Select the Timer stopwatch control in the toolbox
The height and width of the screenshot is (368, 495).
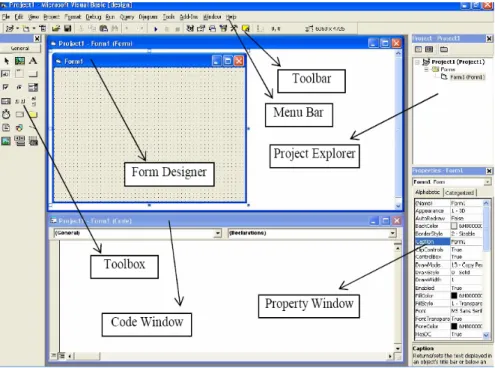tap(6, 114)
